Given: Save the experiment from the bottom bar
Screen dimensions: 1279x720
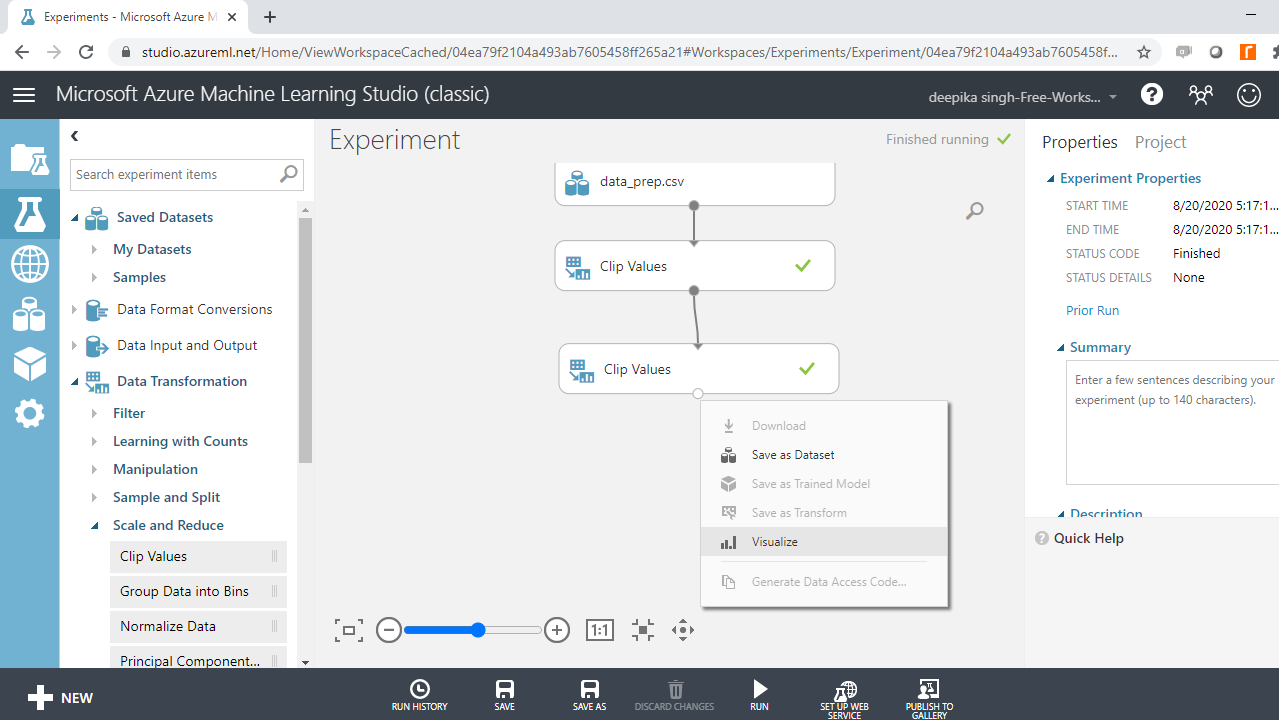Looking at the screenshot, I should coord(505,695).
